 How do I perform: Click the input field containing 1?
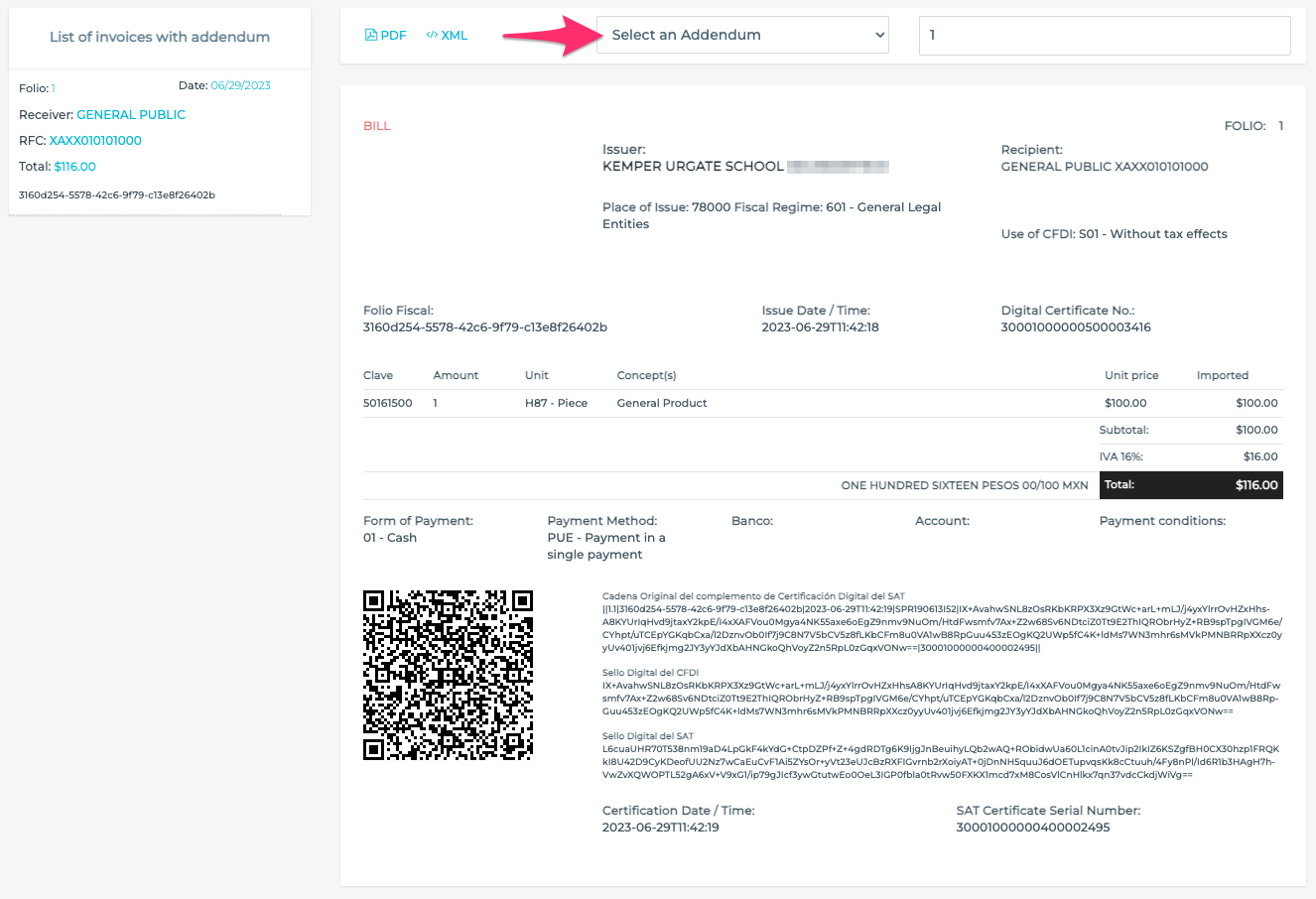(1105, 35)
